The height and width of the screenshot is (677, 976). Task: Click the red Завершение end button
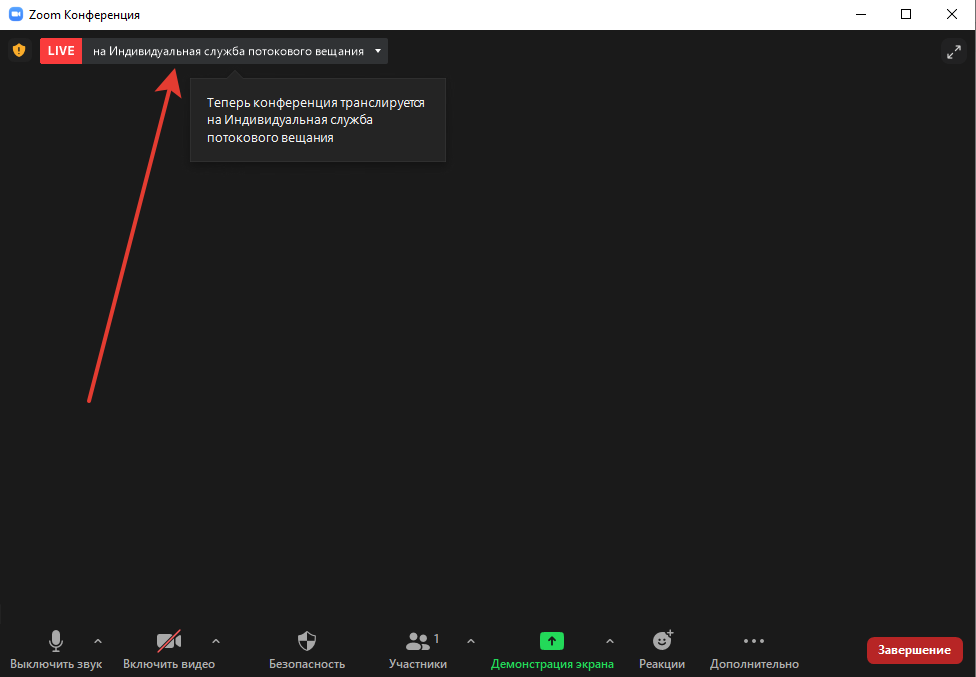coord(914,650)
